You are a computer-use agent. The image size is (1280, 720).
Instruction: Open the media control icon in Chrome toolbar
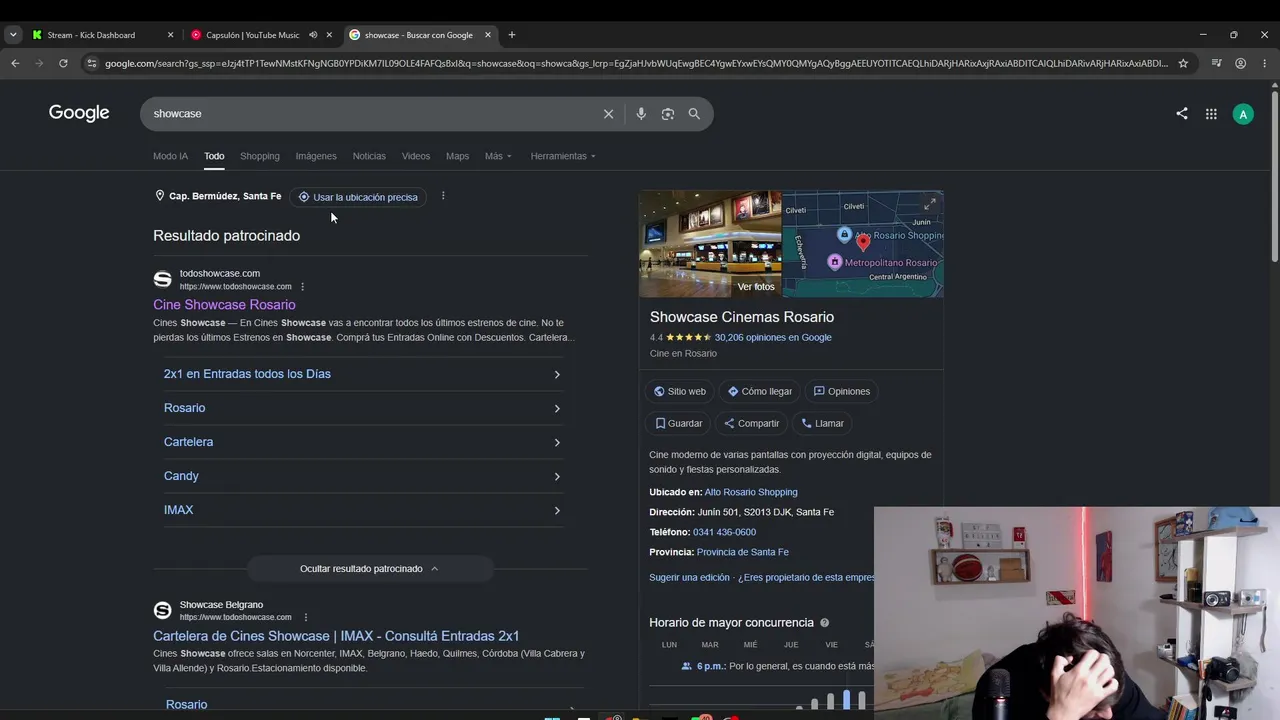[x=1216, y=63]
